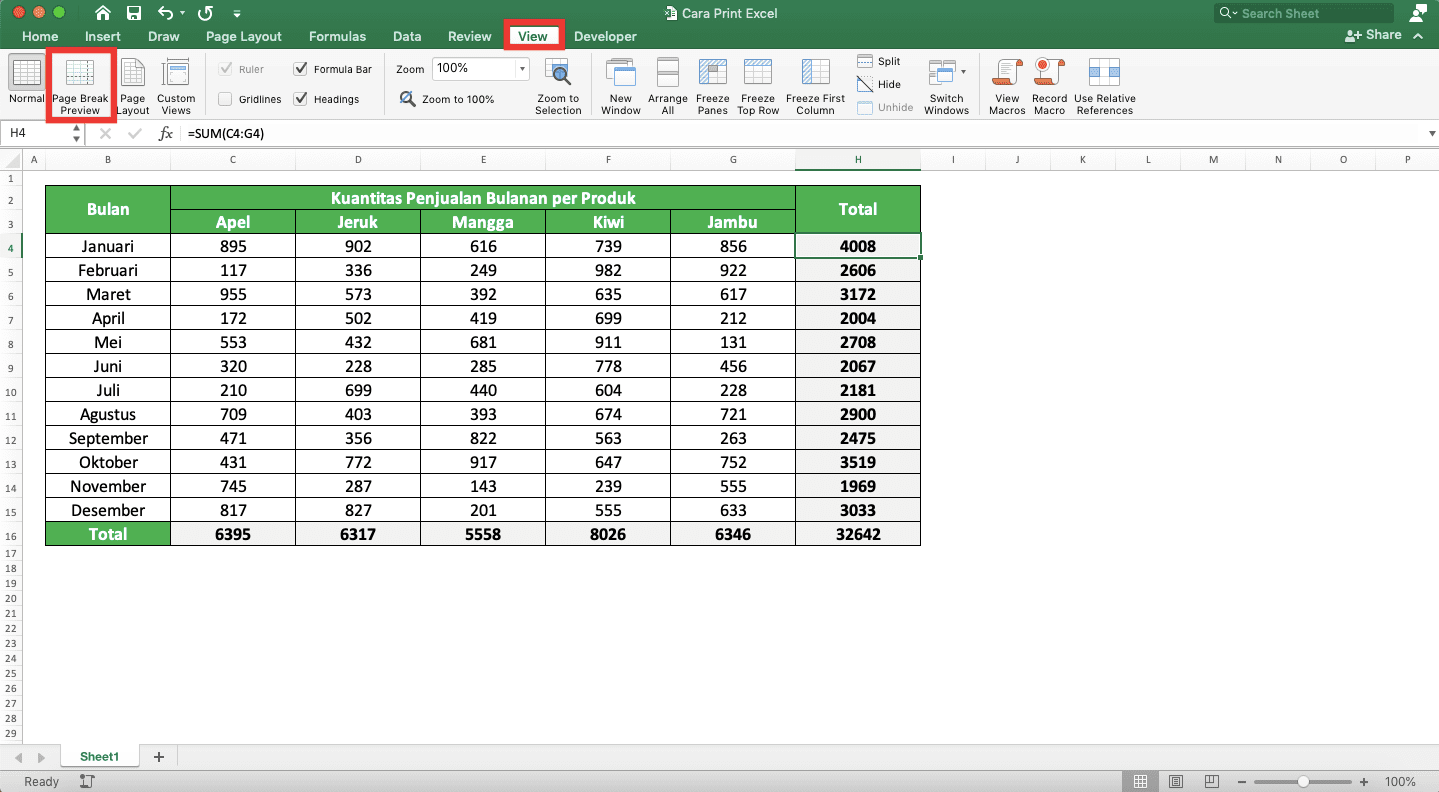Click the zoom slider handle
This screenshot has width=1439, height=792.
(x=1303, y=782)
